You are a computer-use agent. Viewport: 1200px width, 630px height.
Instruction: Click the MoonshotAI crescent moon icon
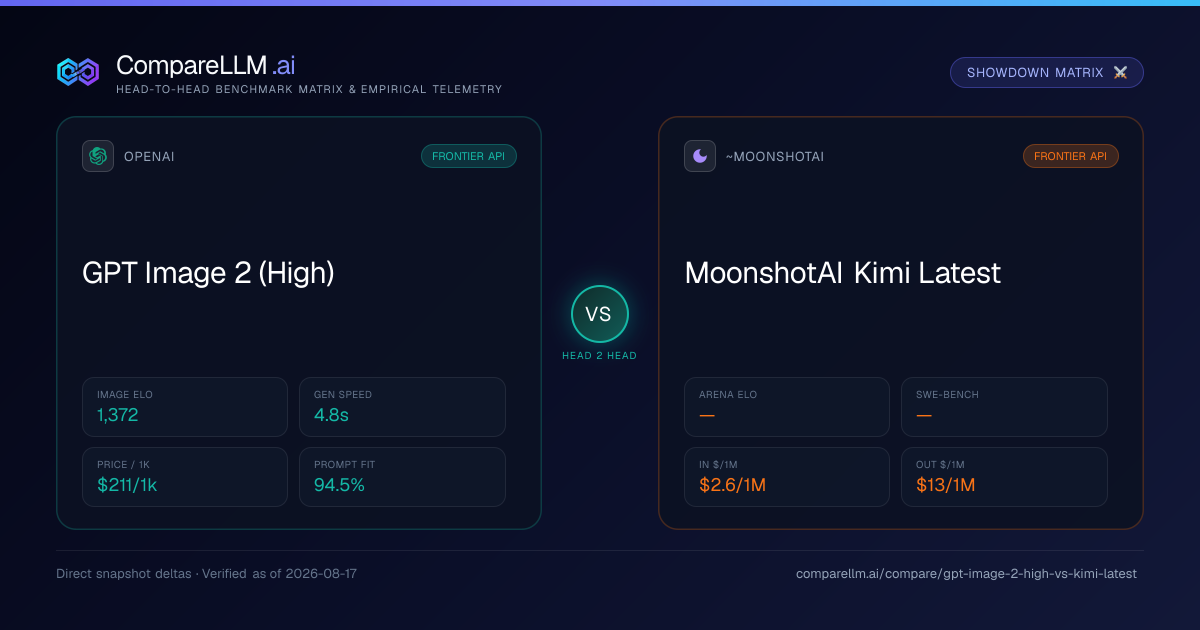(700, 156)
